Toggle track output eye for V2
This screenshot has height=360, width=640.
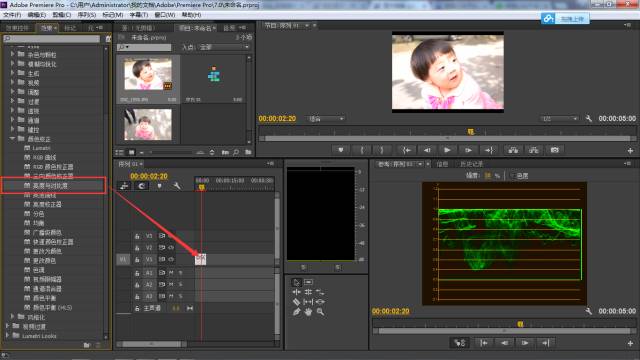(171, 247)
